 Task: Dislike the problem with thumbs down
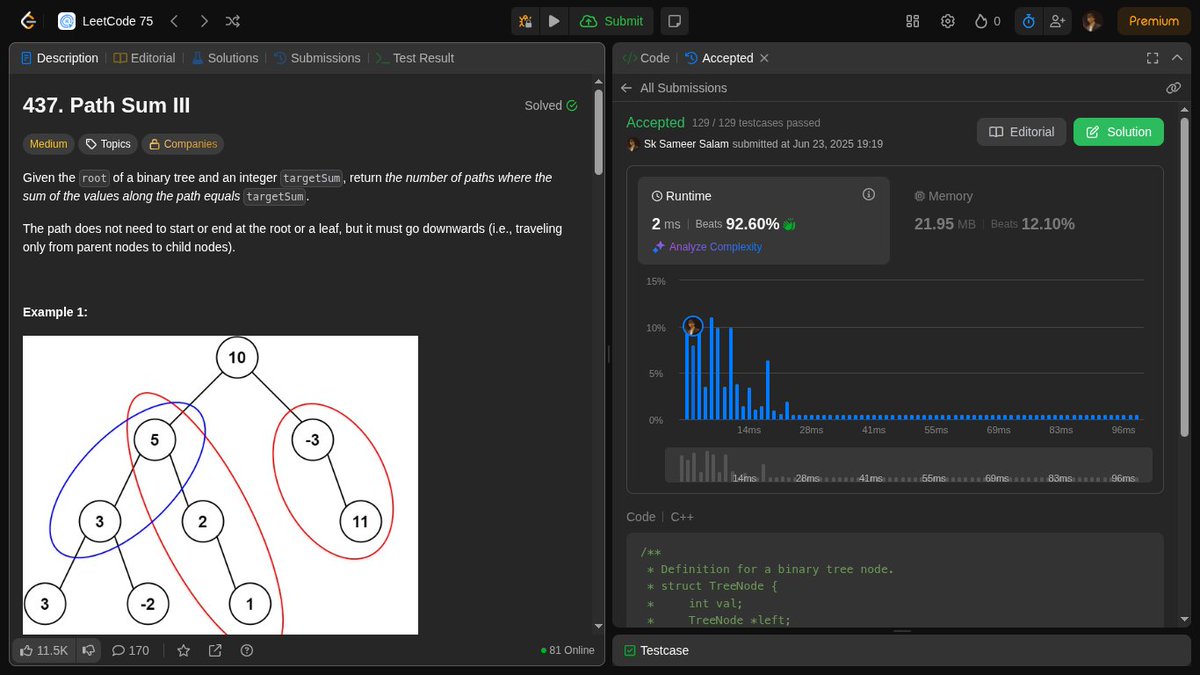click(x=88, y=650)
